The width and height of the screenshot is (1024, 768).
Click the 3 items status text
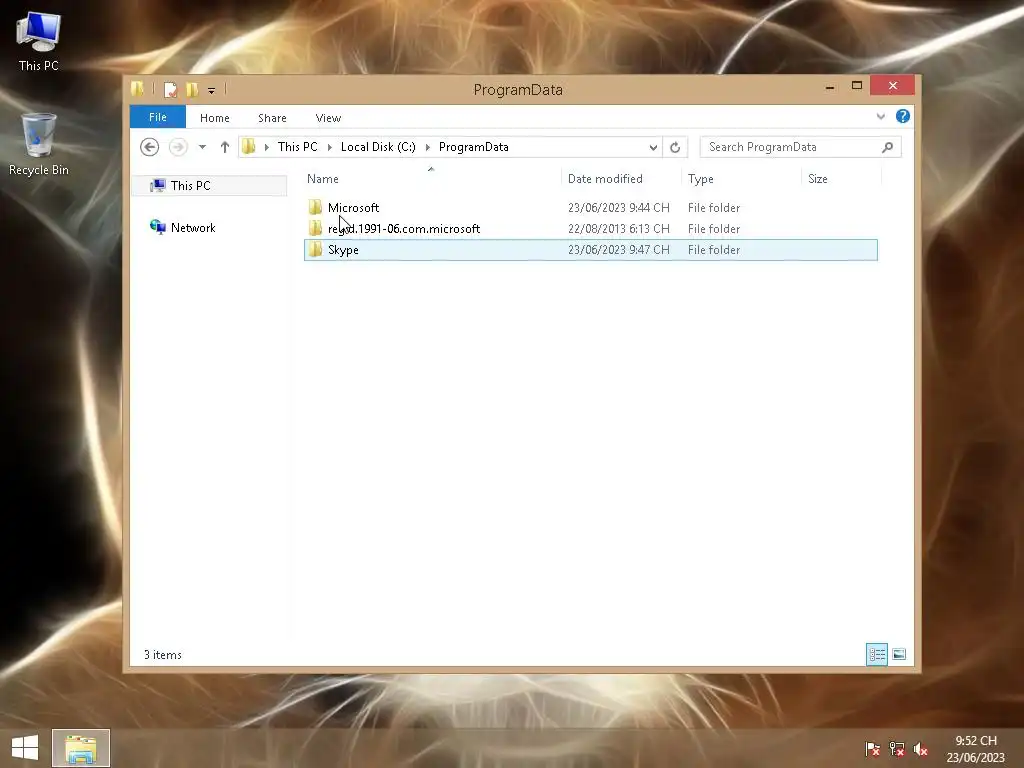[163, 654]
